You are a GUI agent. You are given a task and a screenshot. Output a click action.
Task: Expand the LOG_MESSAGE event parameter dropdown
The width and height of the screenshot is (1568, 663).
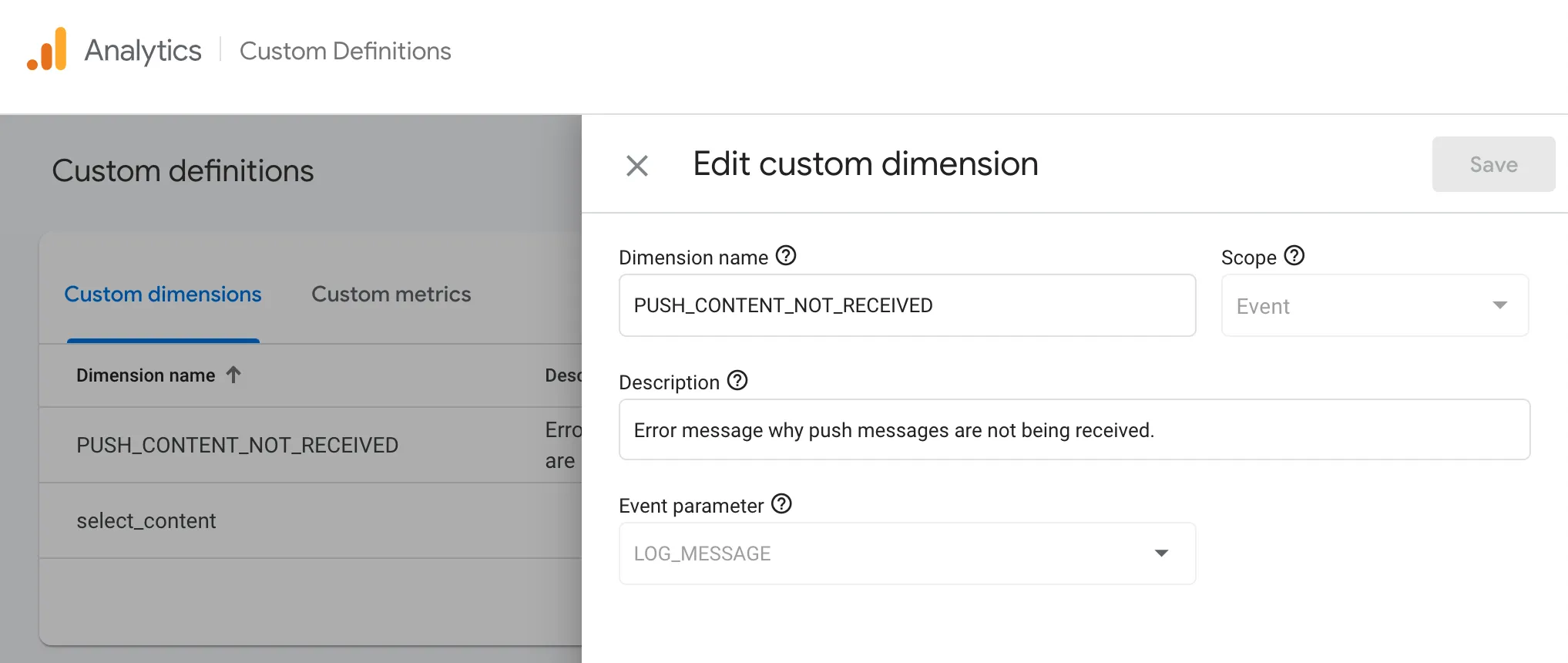tap(906, 554)
